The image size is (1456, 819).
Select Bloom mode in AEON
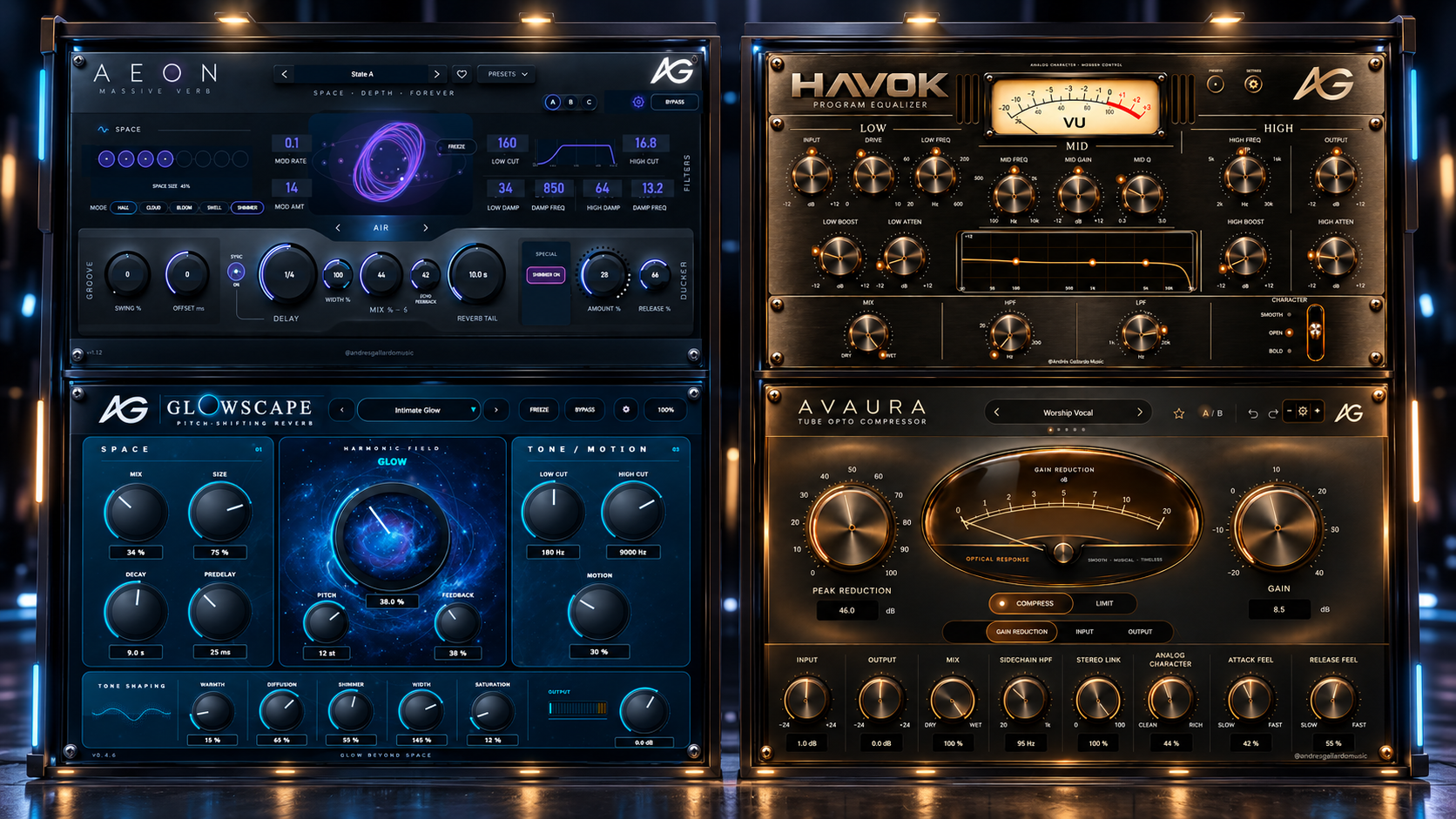pyautogui.click(x=184, y=208)
